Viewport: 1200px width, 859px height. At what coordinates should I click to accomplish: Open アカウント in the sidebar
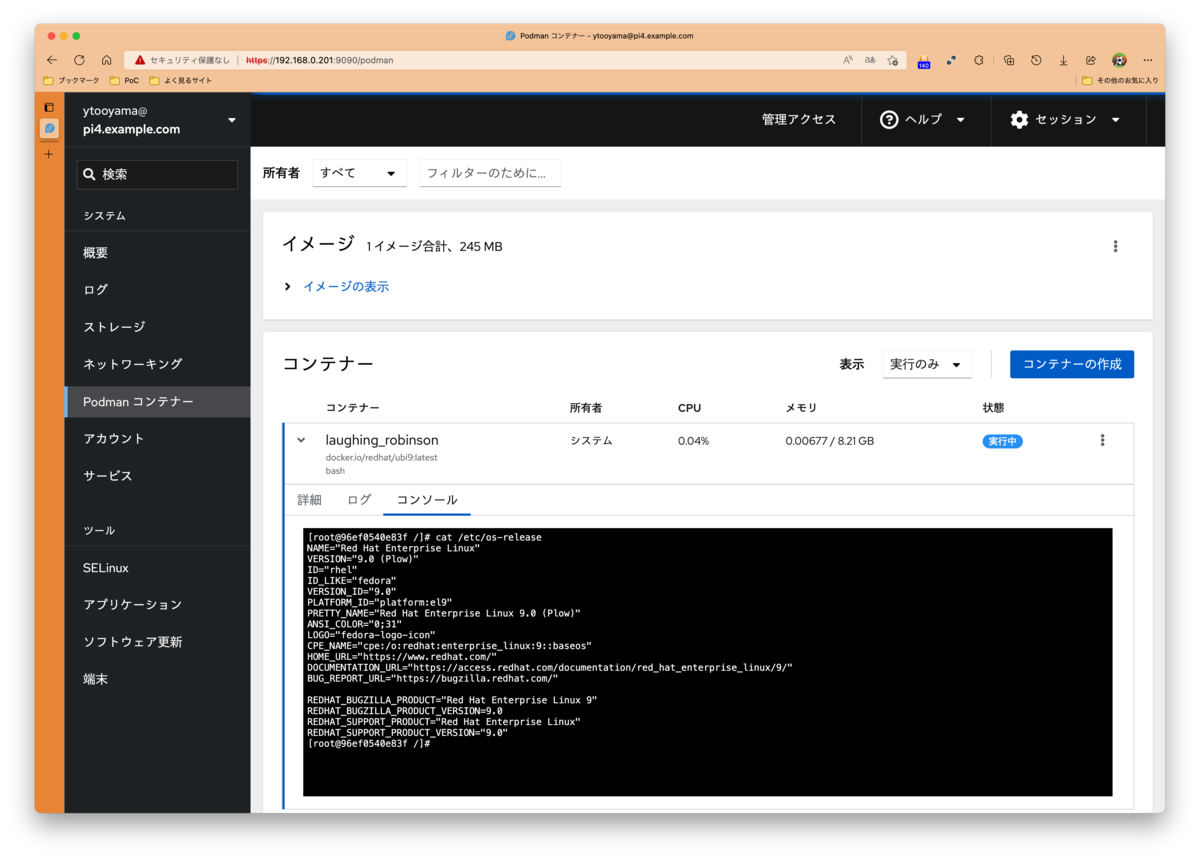[158, 438]
